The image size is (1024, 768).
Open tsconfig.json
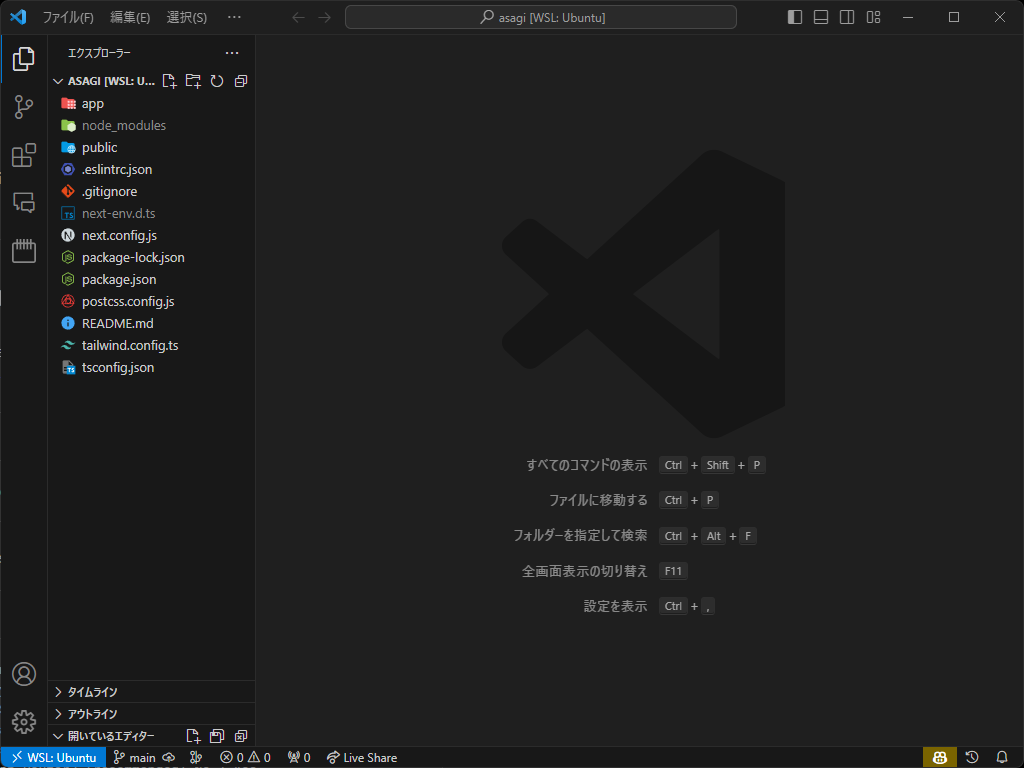coord(152,368)
